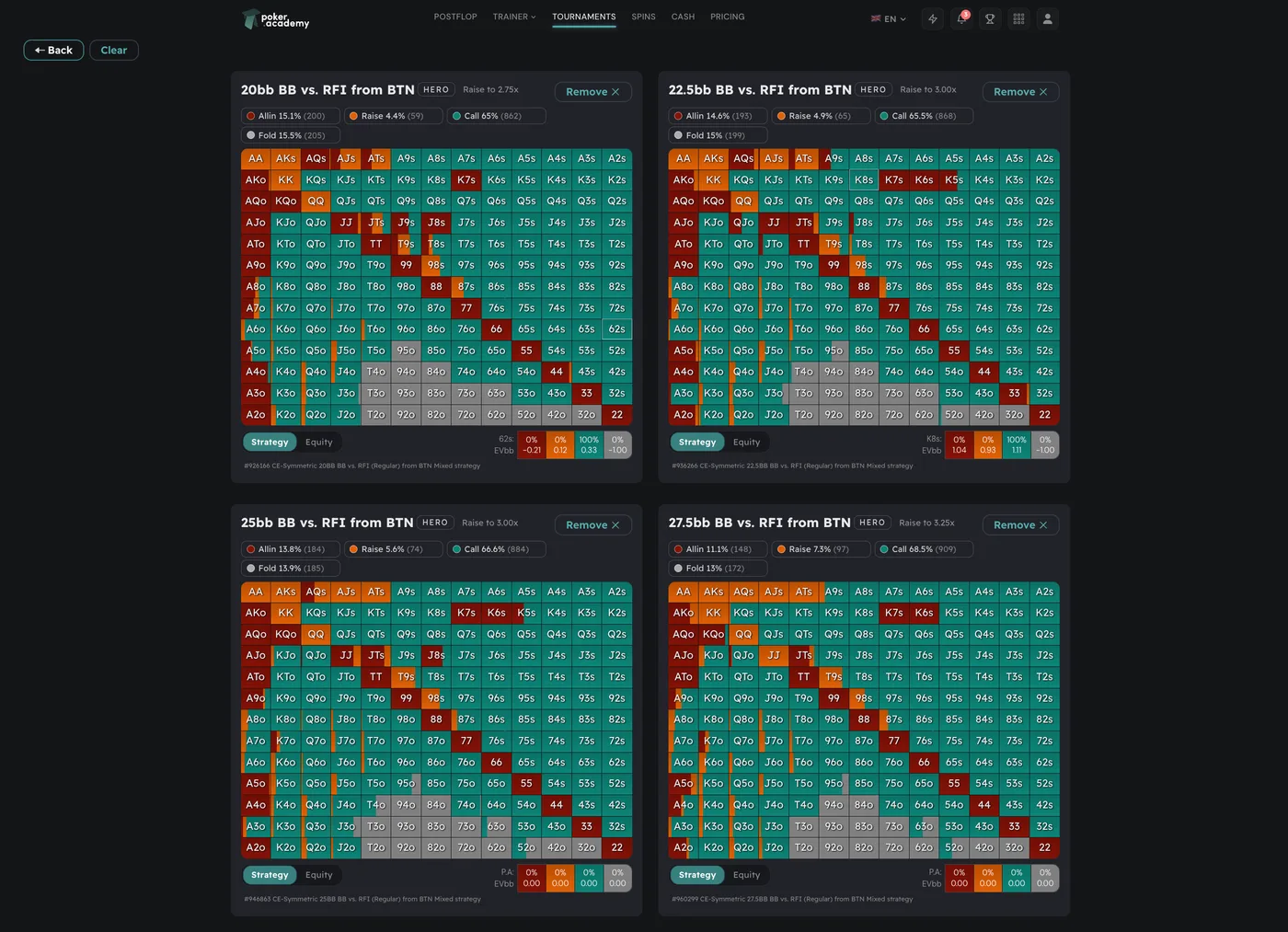The height and width of the screenshot is (932, 1288).
Task: Click the trophy icon in header
Action: (x=990, y=19)
